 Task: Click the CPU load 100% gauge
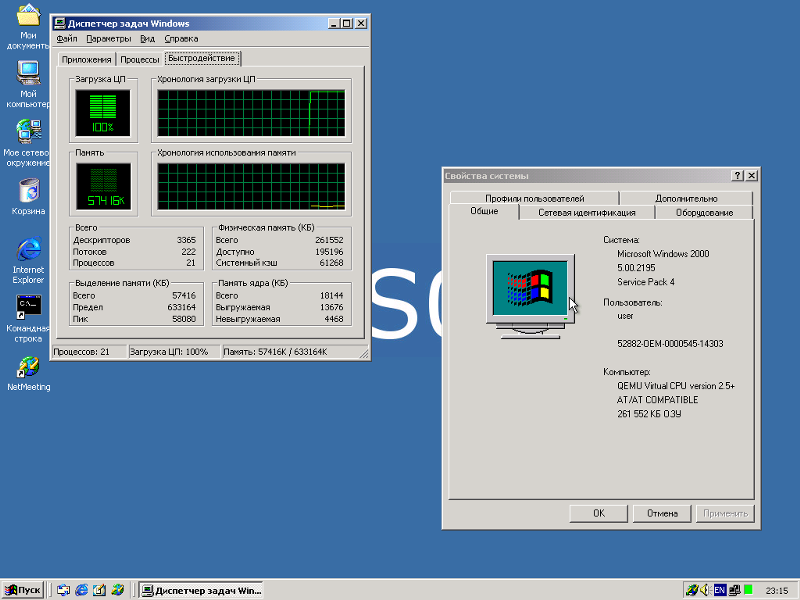103,113
